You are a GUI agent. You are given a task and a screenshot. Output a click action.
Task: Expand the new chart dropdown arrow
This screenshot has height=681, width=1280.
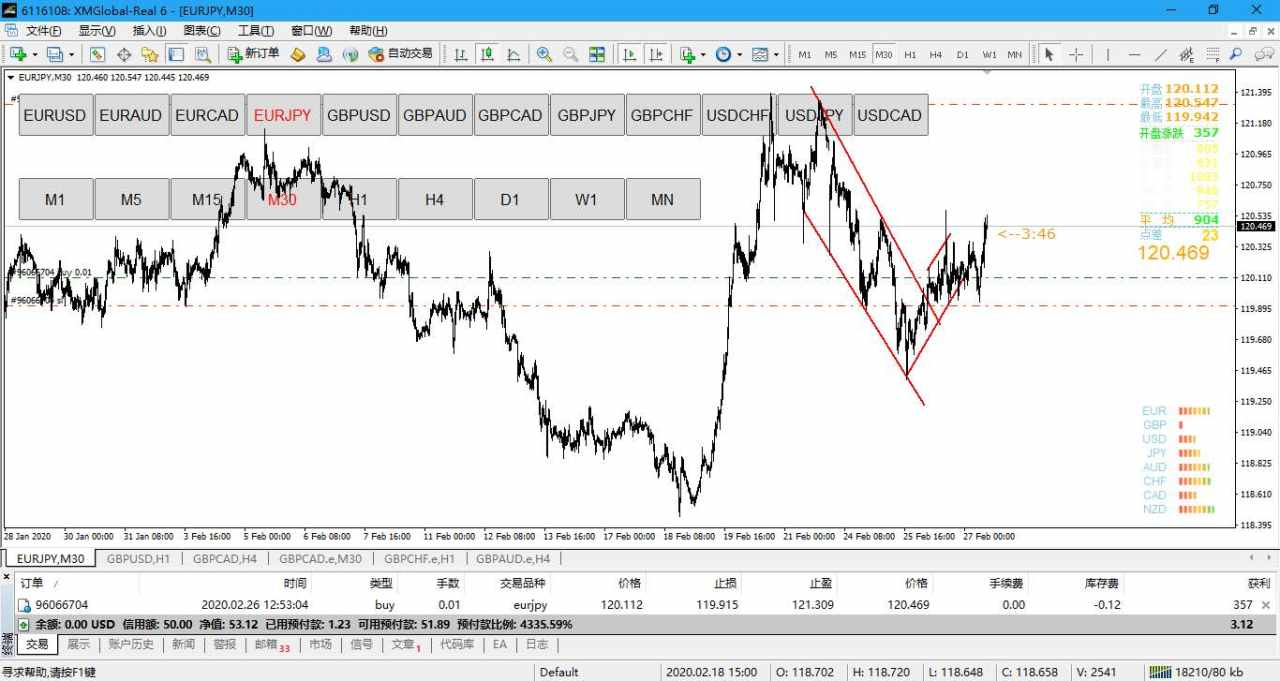[x=35, y=54]
